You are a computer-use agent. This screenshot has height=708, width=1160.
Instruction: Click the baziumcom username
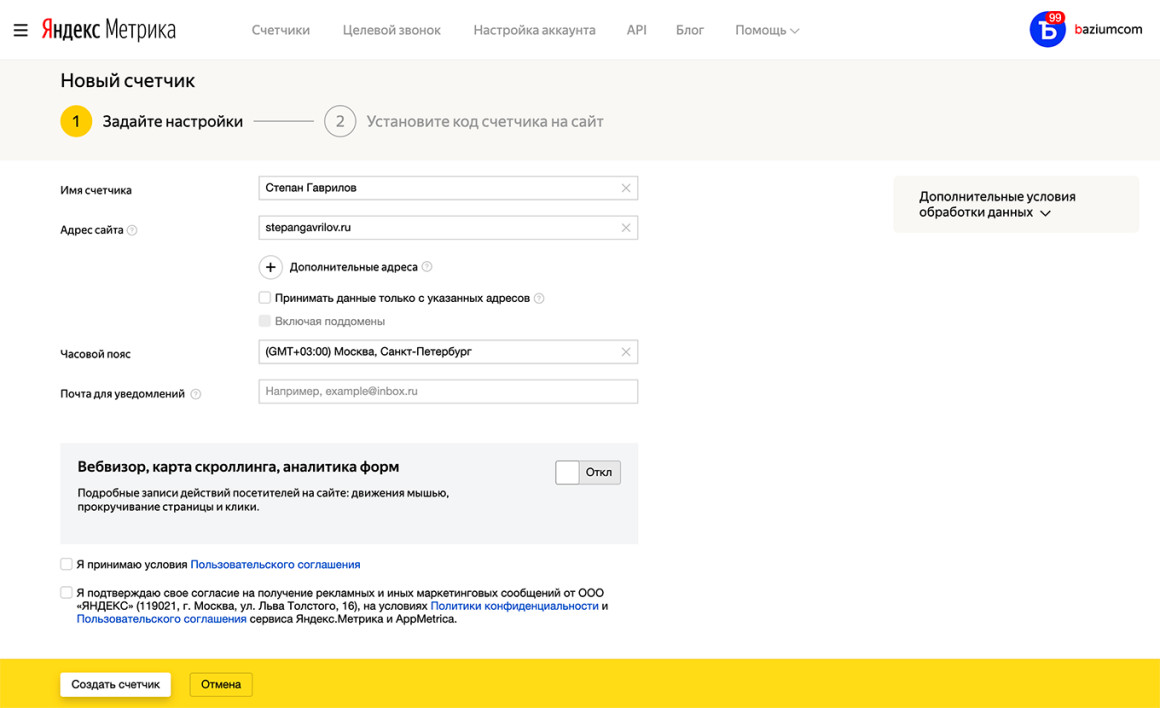coord(1108,30)
